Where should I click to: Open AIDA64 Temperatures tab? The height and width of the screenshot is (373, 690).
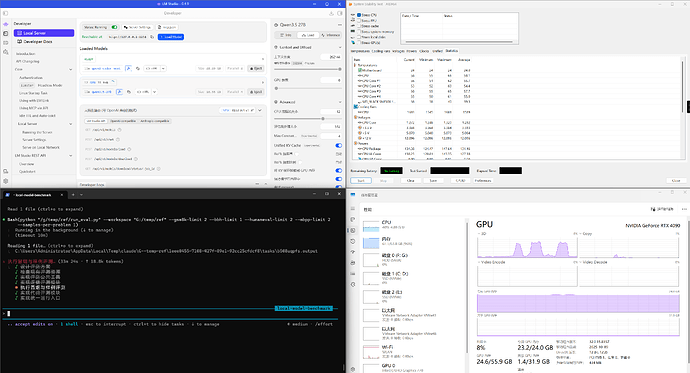(x=360, y=51)
